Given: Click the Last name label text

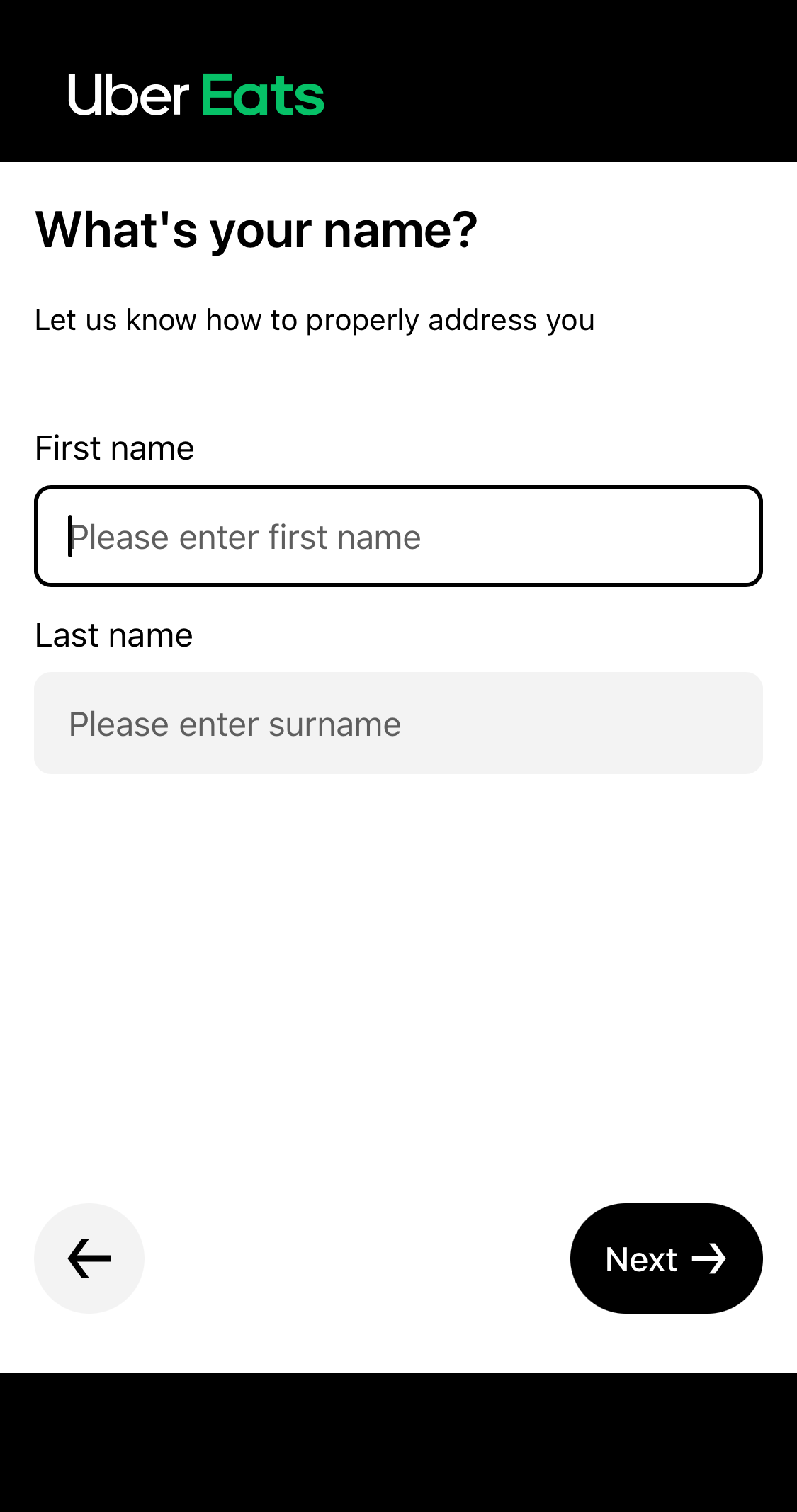Looking at the screenshot, I should pos(113,635).
